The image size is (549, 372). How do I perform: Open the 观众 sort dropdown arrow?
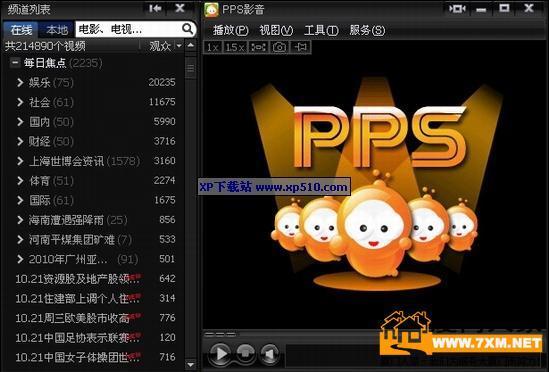[179, 46]
